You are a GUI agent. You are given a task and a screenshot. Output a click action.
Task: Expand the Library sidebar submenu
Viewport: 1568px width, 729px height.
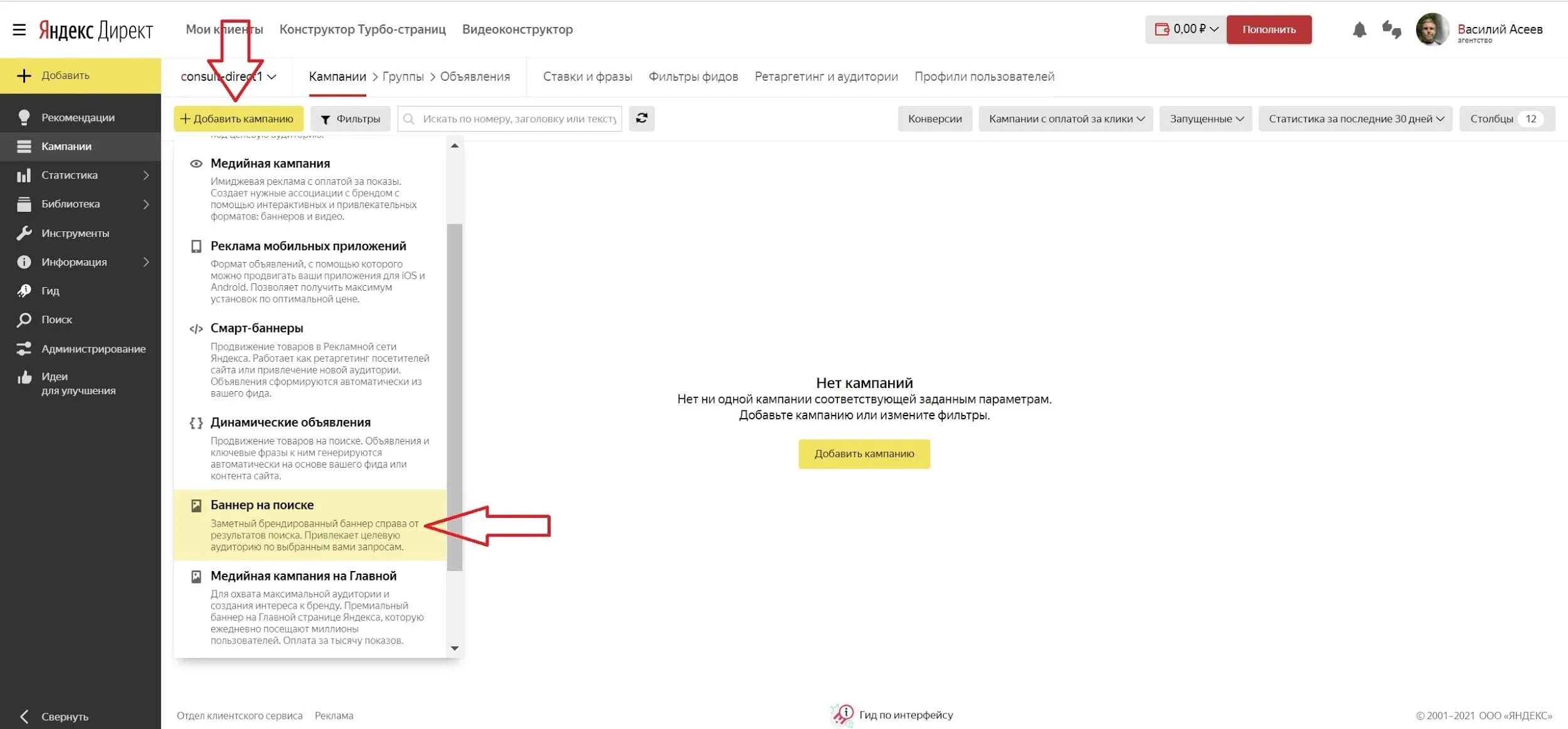[146, 204]
